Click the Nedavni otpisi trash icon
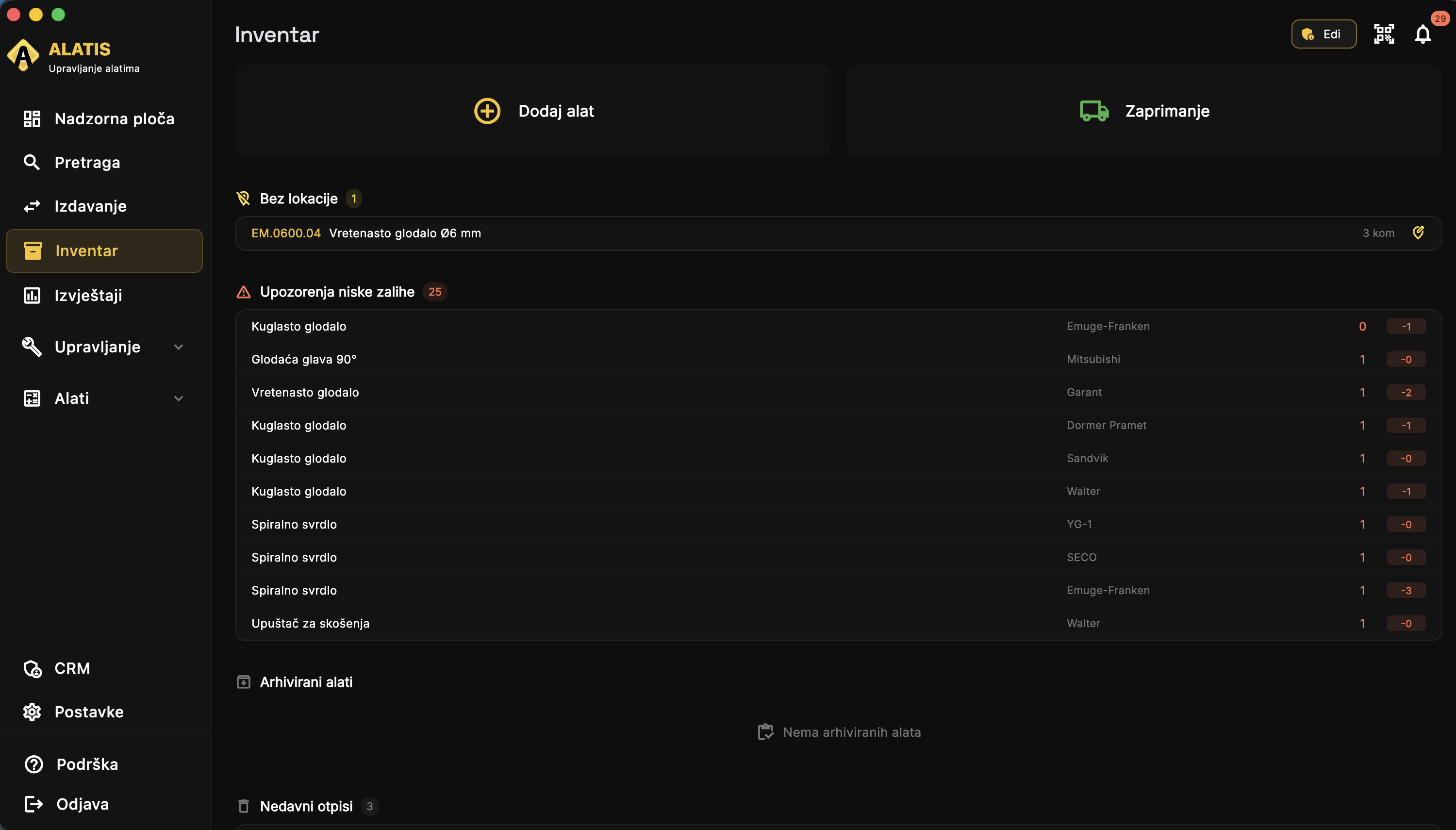The height and width of the screenshot is (830, 1456). pyautogui.click(x=243, y=806)
